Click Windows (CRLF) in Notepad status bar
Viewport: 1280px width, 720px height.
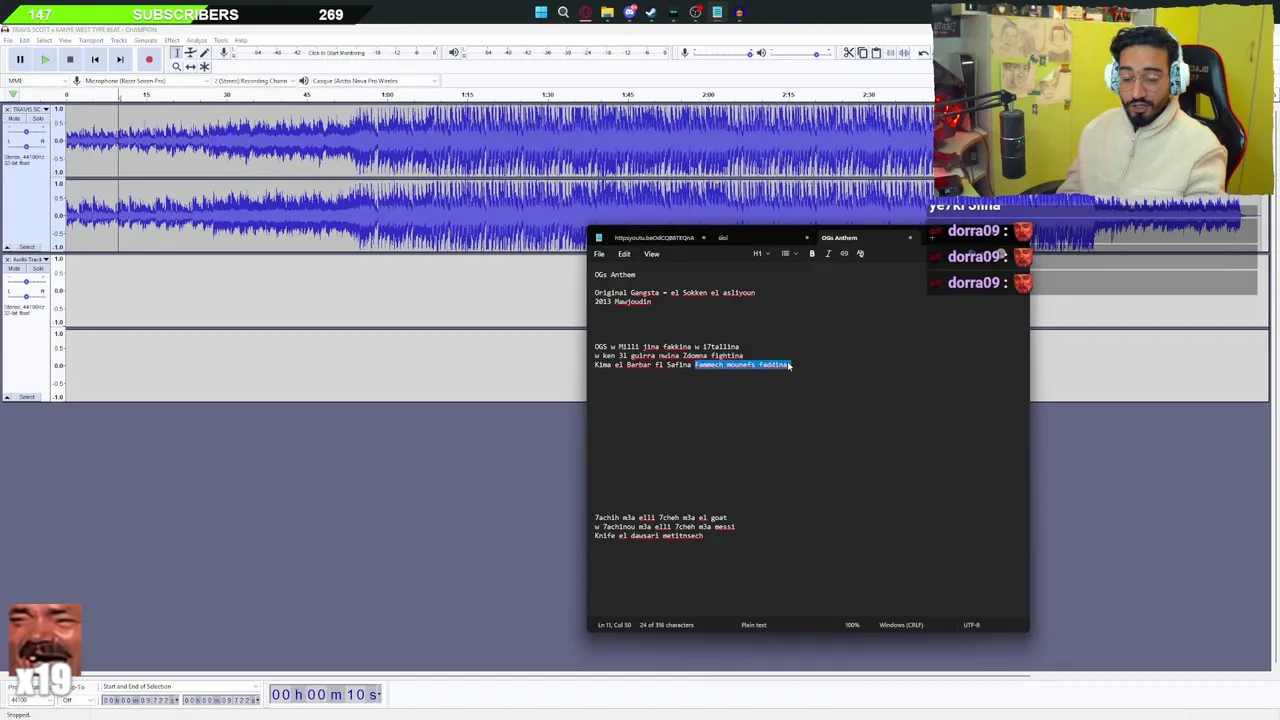click(x=901, y=625)
